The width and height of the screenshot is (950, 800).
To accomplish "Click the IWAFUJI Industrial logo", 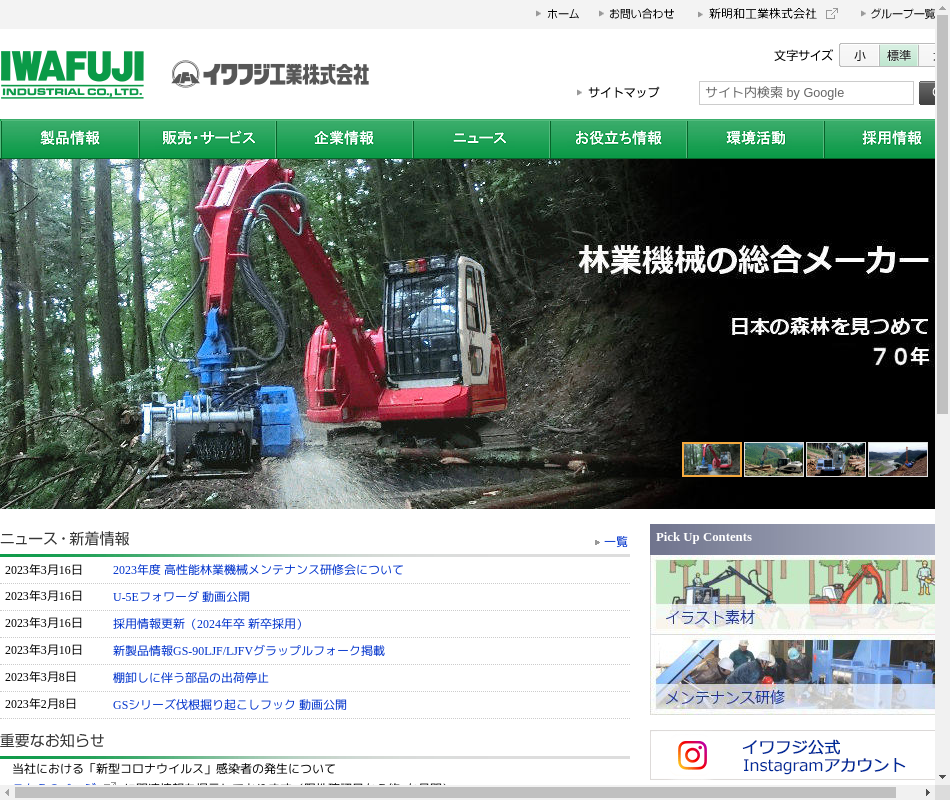I will (x=72, y=74).
